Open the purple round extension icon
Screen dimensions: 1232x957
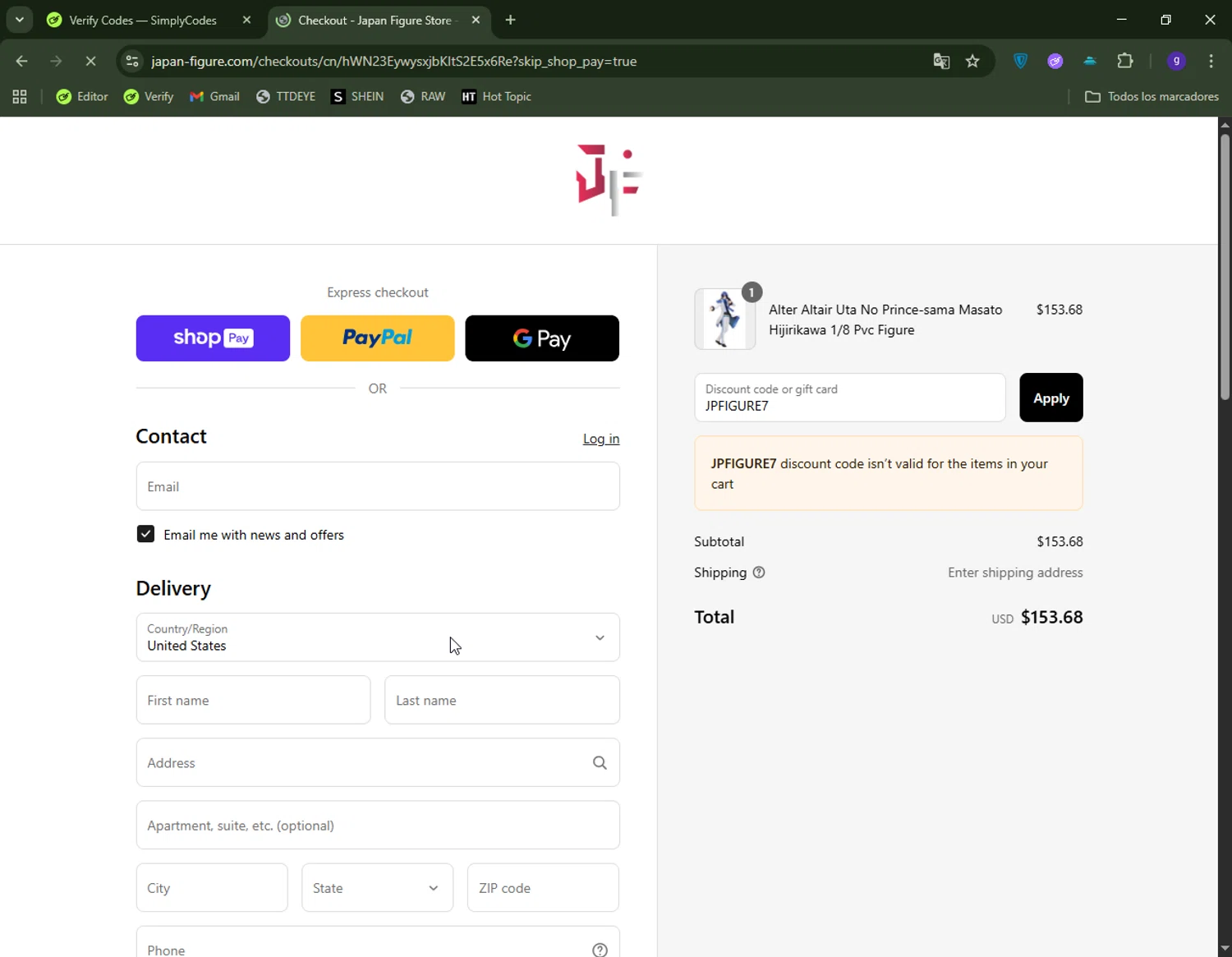tap(1055, 61)
